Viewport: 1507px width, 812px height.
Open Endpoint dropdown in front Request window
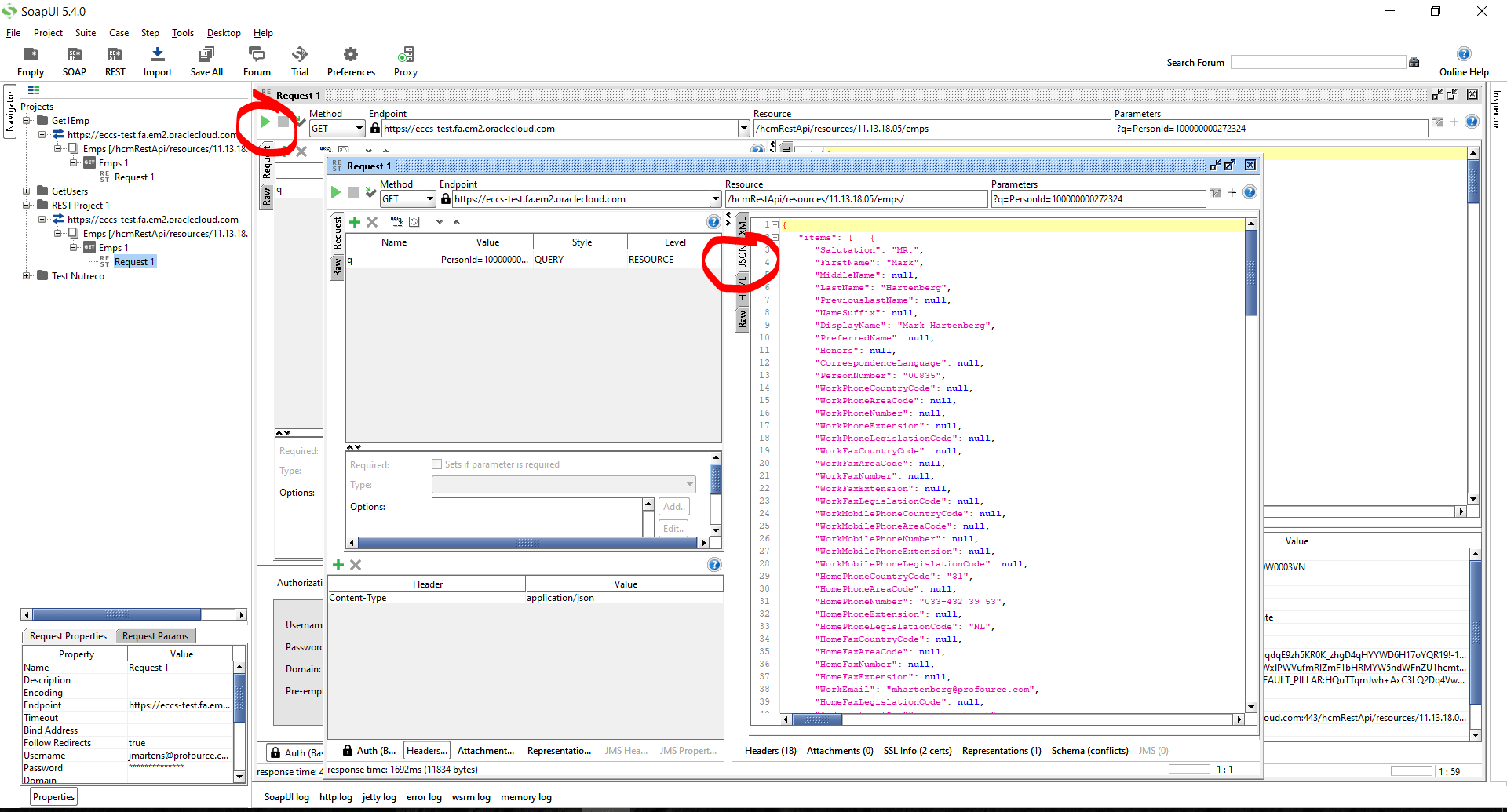click(x=716, y=199)
